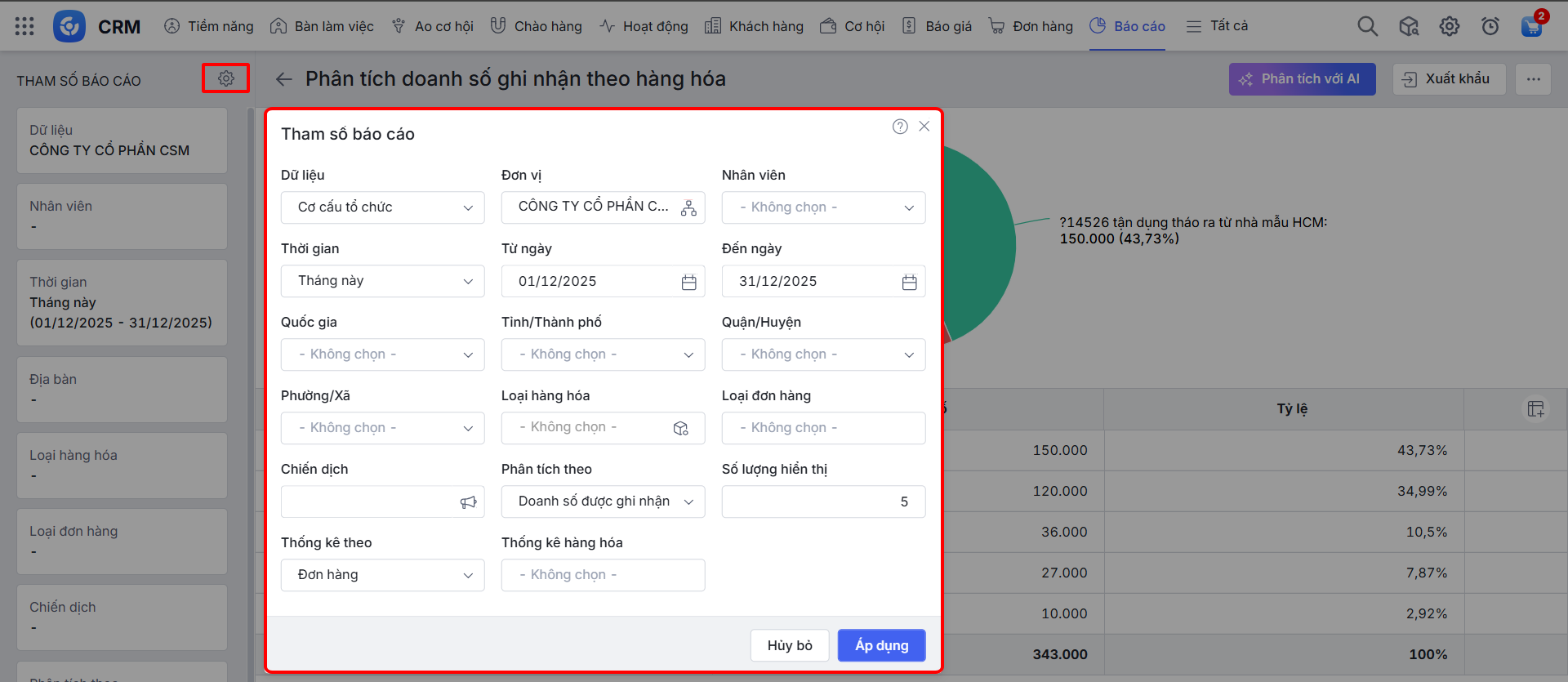The height and width of the screenshot is (682, 1568).
Task: Click the megaphone icon in Chiến dịch
Action: [468, 502]
